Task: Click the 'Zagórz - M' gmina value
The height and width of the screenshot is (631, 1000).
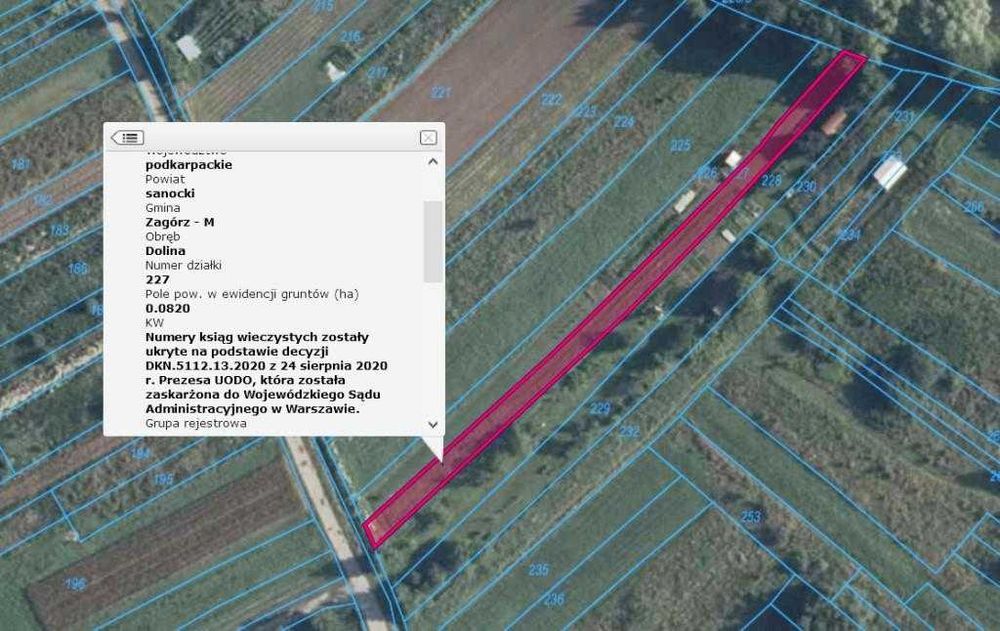Action: (x=180, y=222)
